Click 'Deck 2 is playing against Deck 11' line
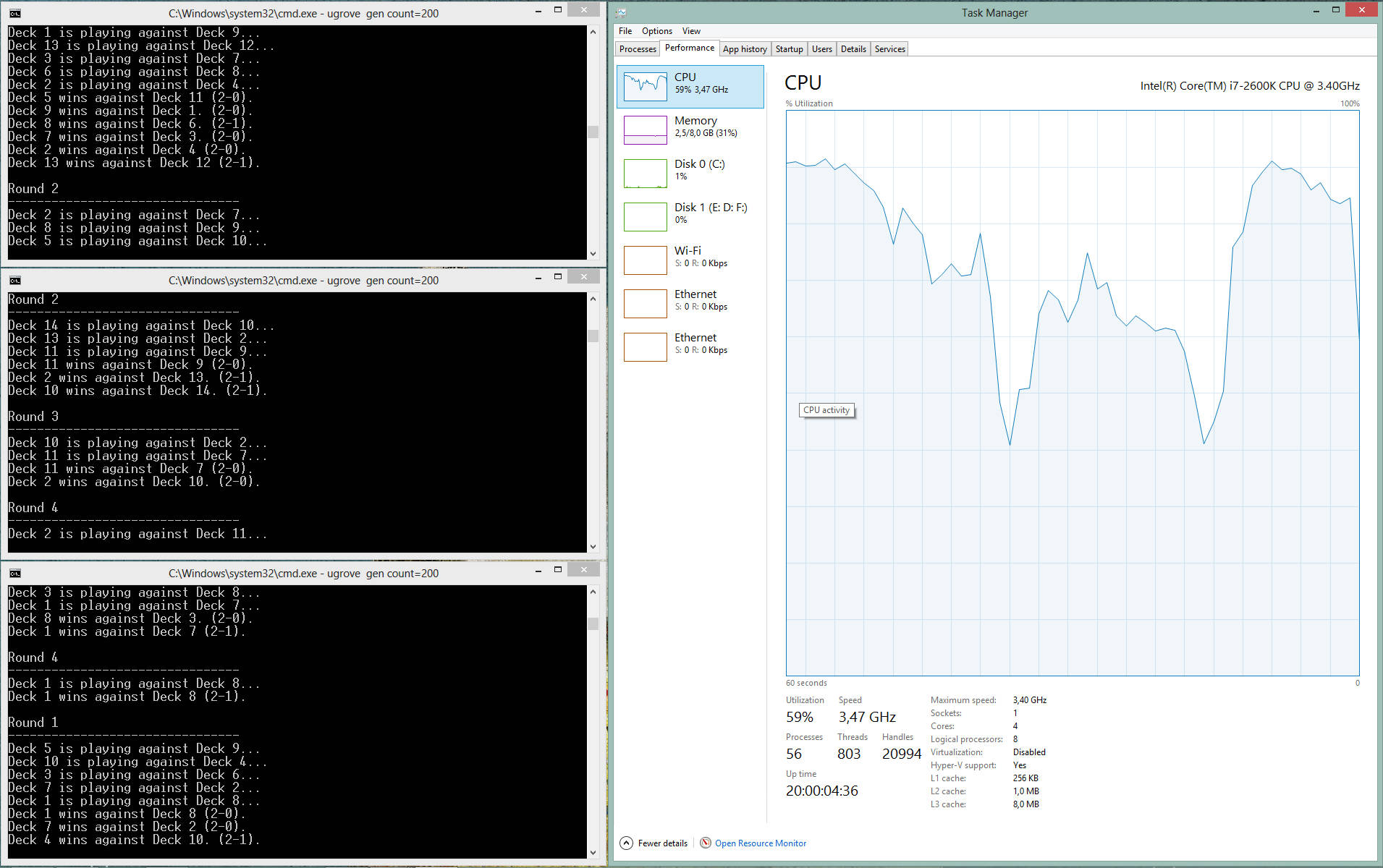The width and height of the screenshot is (1383, 868). [138, 534]
